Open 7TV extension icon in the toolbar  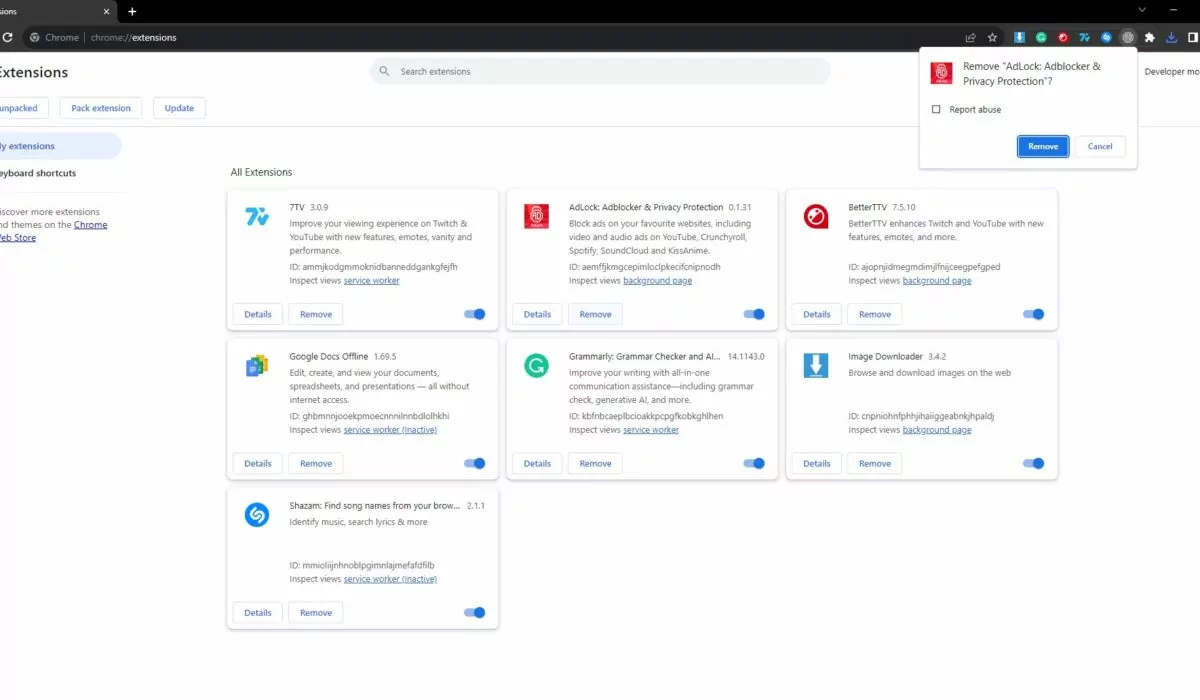[1084, 38]
